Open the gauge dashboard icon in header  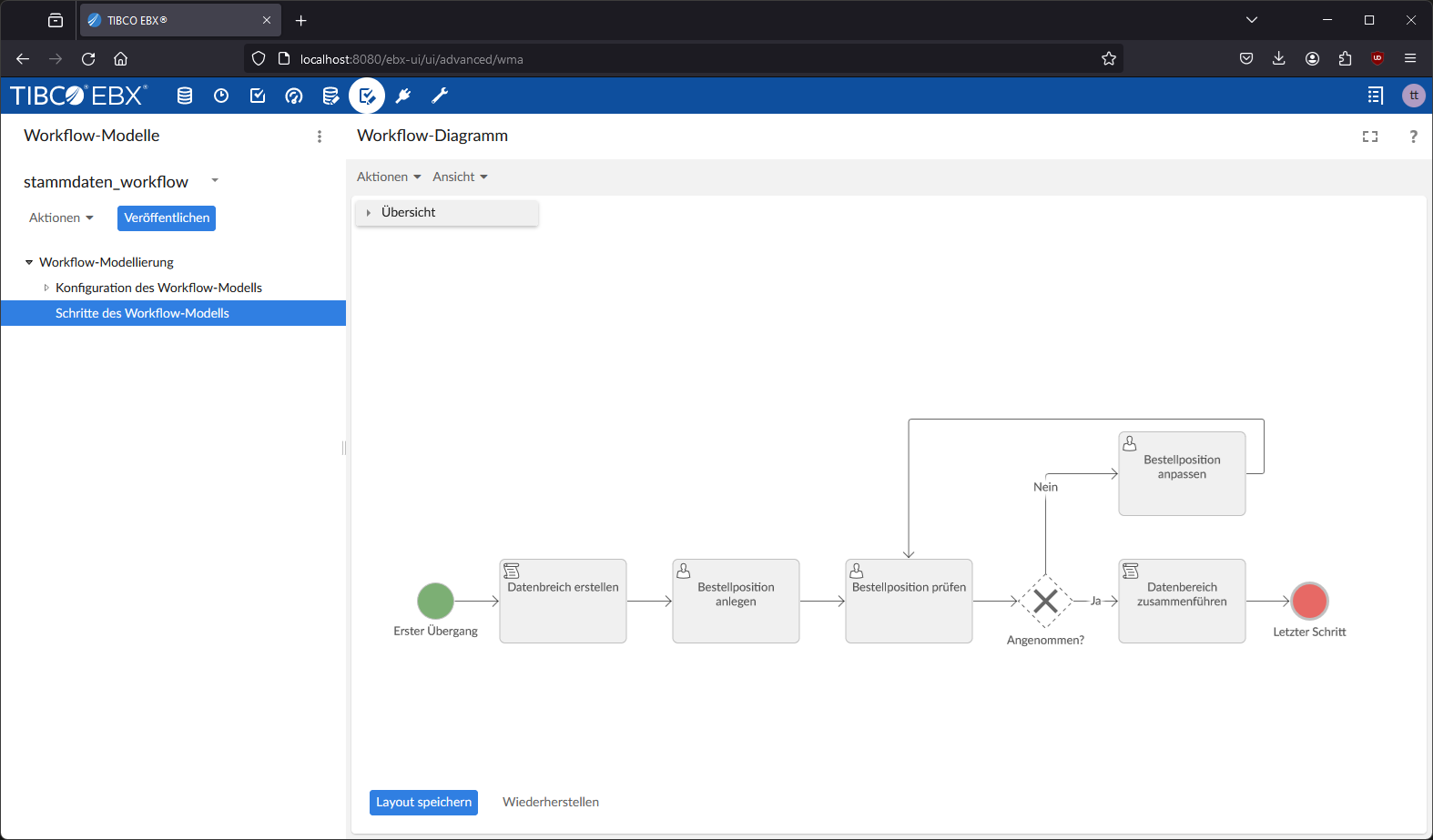tap(294, 96)
